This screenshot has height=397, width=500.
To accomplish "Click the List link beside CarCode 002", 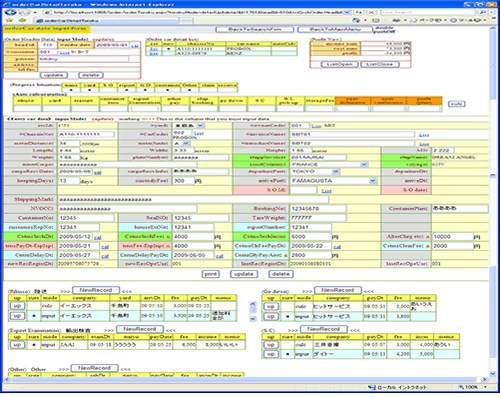I will (x=199, y=133).
